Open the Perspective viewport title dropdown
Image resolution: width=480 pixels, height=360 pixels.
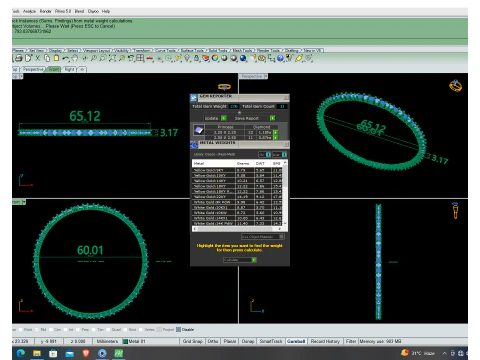(x=266, y=76)
